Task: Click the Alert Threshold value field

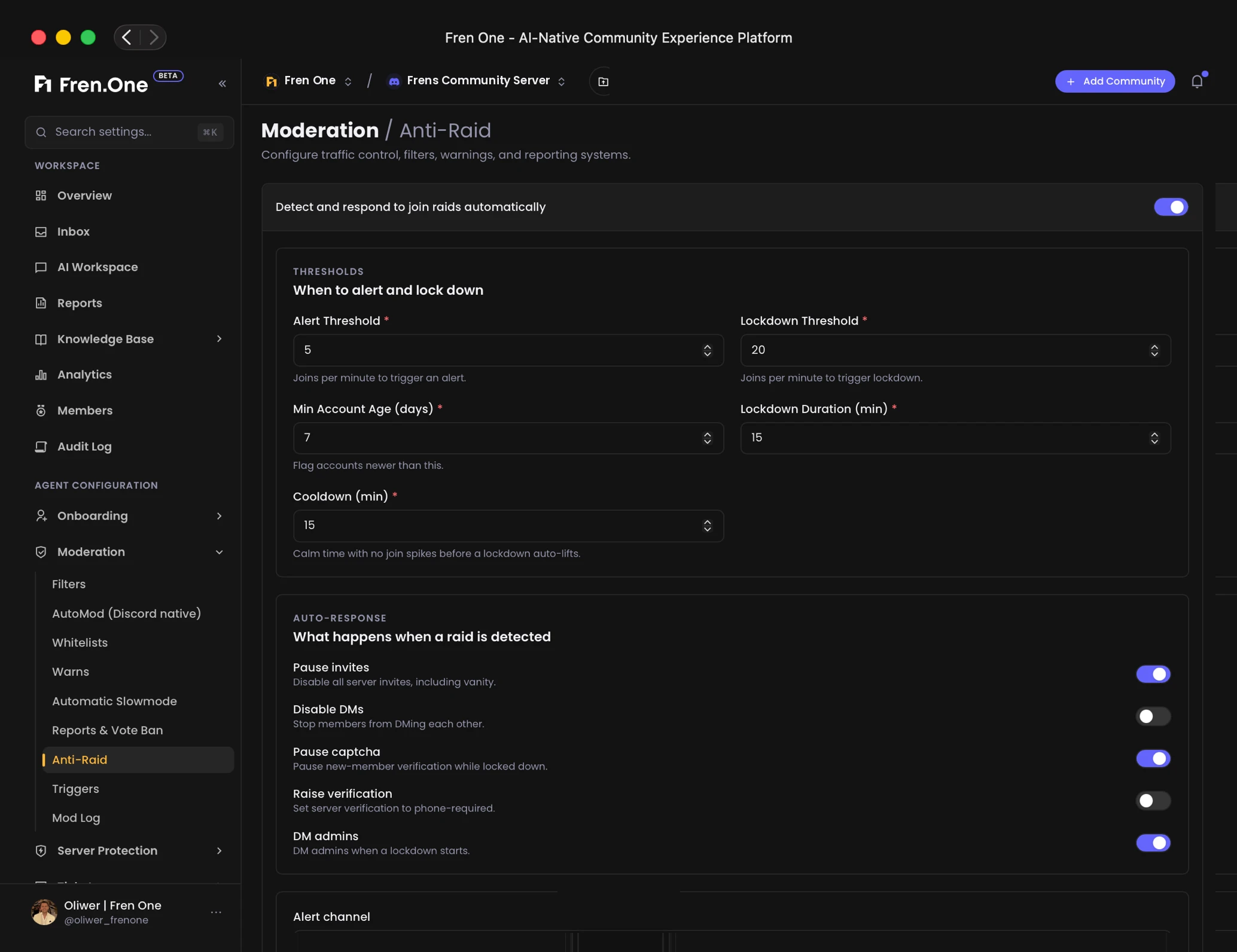Action: point(508,350)
